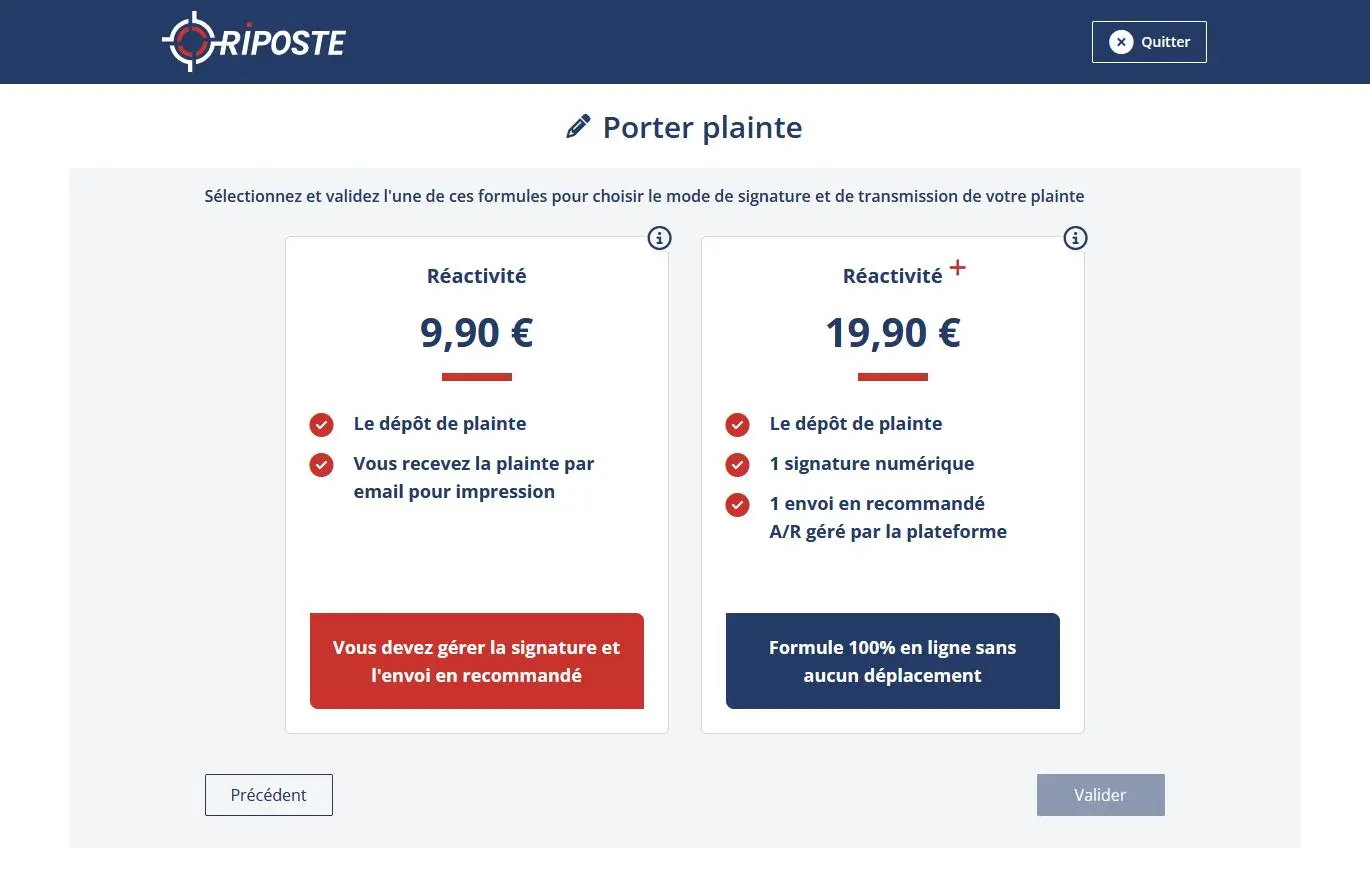Click the Quitter button
Viewport: 1370px width, 888px height.
click(x=1149, y=42)
